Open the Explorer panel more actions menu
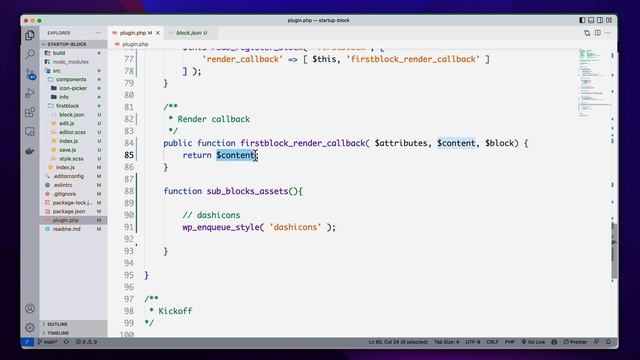 [x=98, y=33]
